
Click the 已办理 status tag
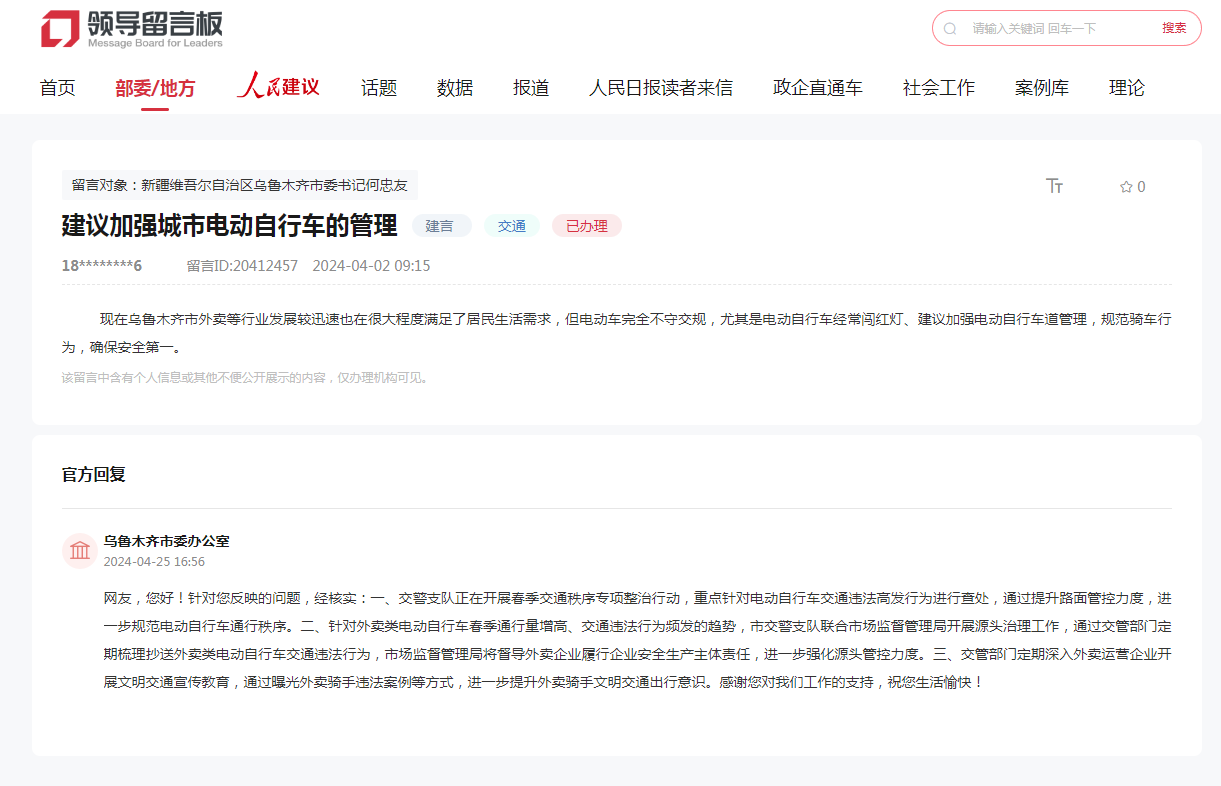[x=587, y=226]
